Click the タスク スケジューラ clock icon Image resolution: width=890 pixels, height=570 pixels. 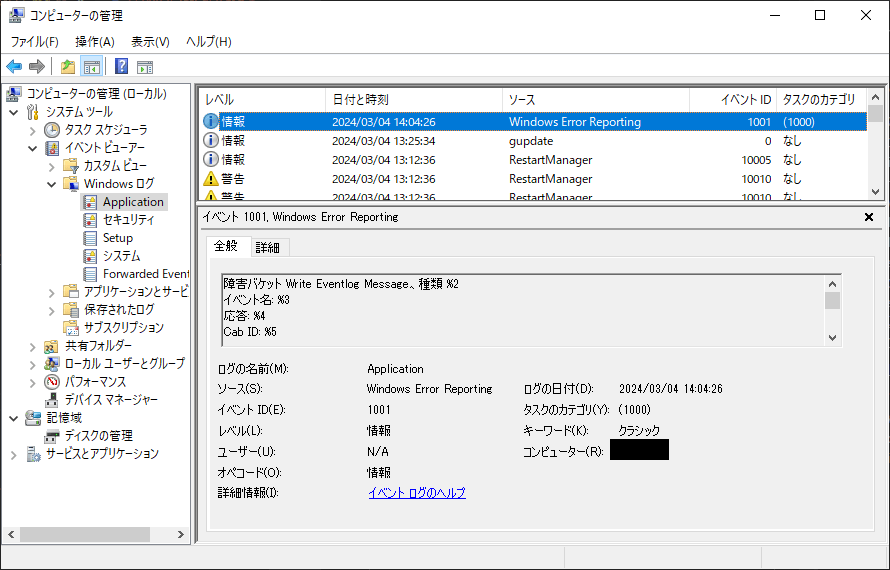pos(52,130)
